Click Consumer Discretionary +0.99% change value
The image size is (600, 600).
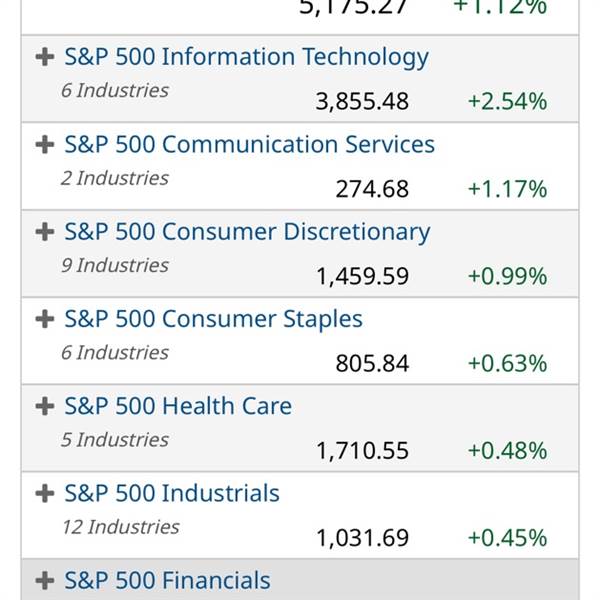pos(507,276)
